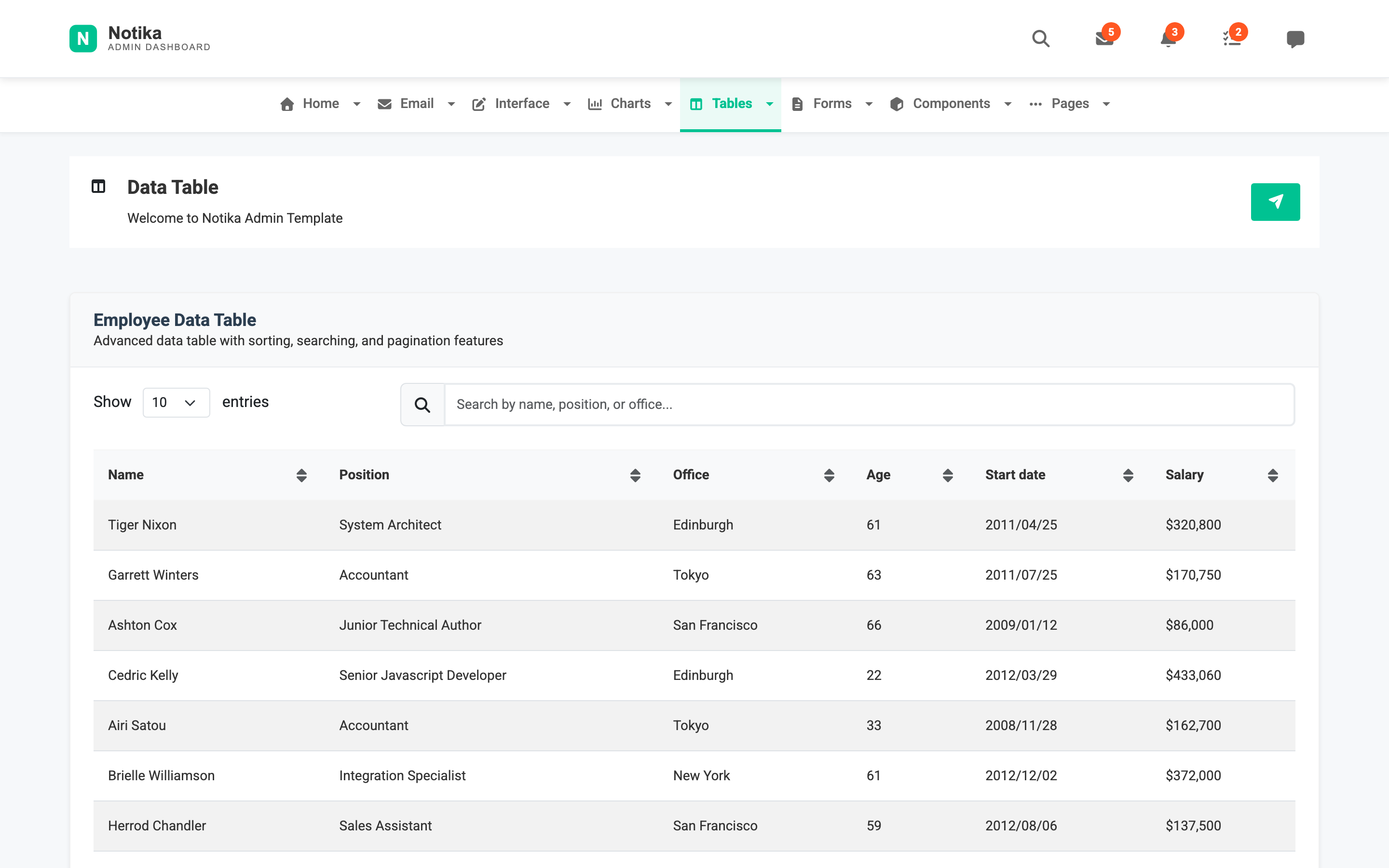This screenshot has height=868, width=1389.
Task: Click the Components cube icon in navigation
Action: pyautogui.click(x=897, y=104)
